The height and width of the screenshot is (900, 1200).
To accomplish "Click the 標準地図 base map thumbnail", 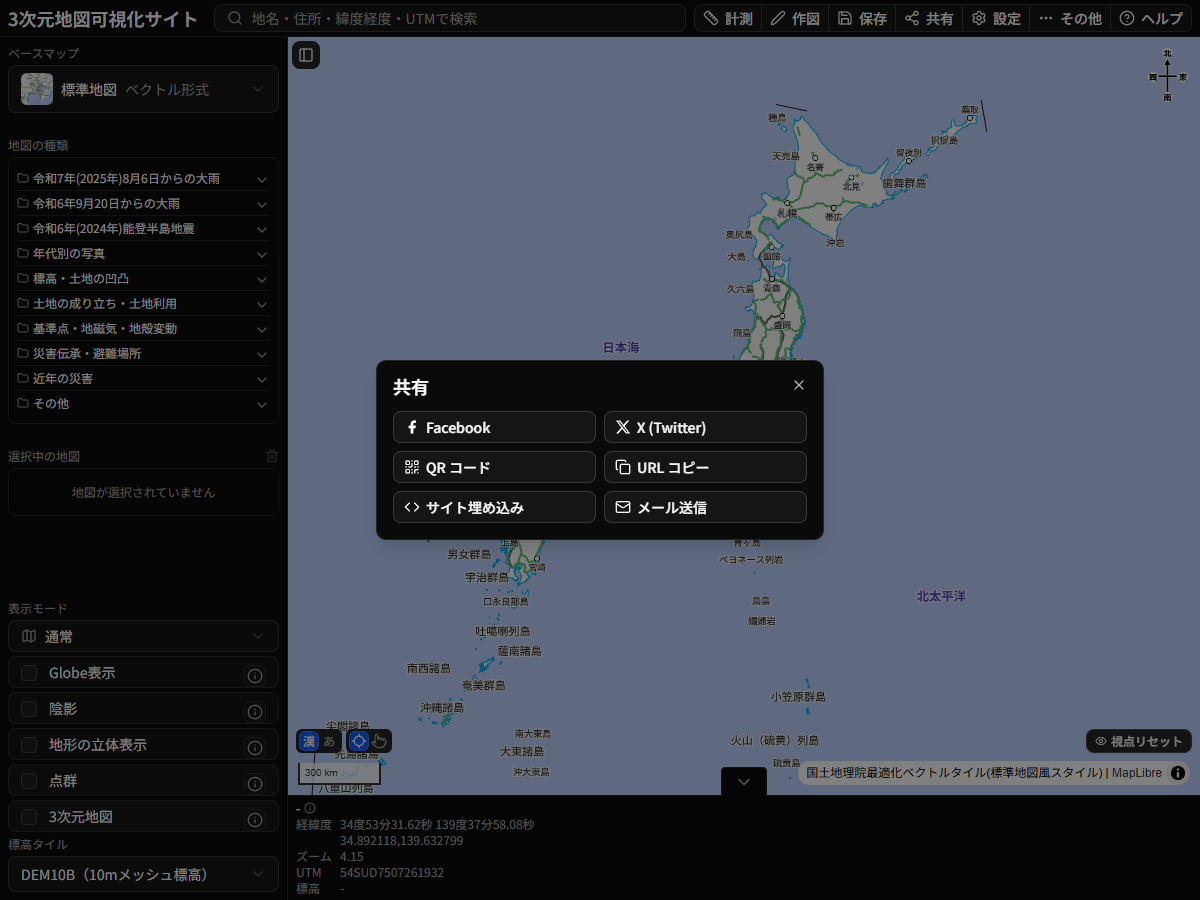I will [x=37, y=89].
